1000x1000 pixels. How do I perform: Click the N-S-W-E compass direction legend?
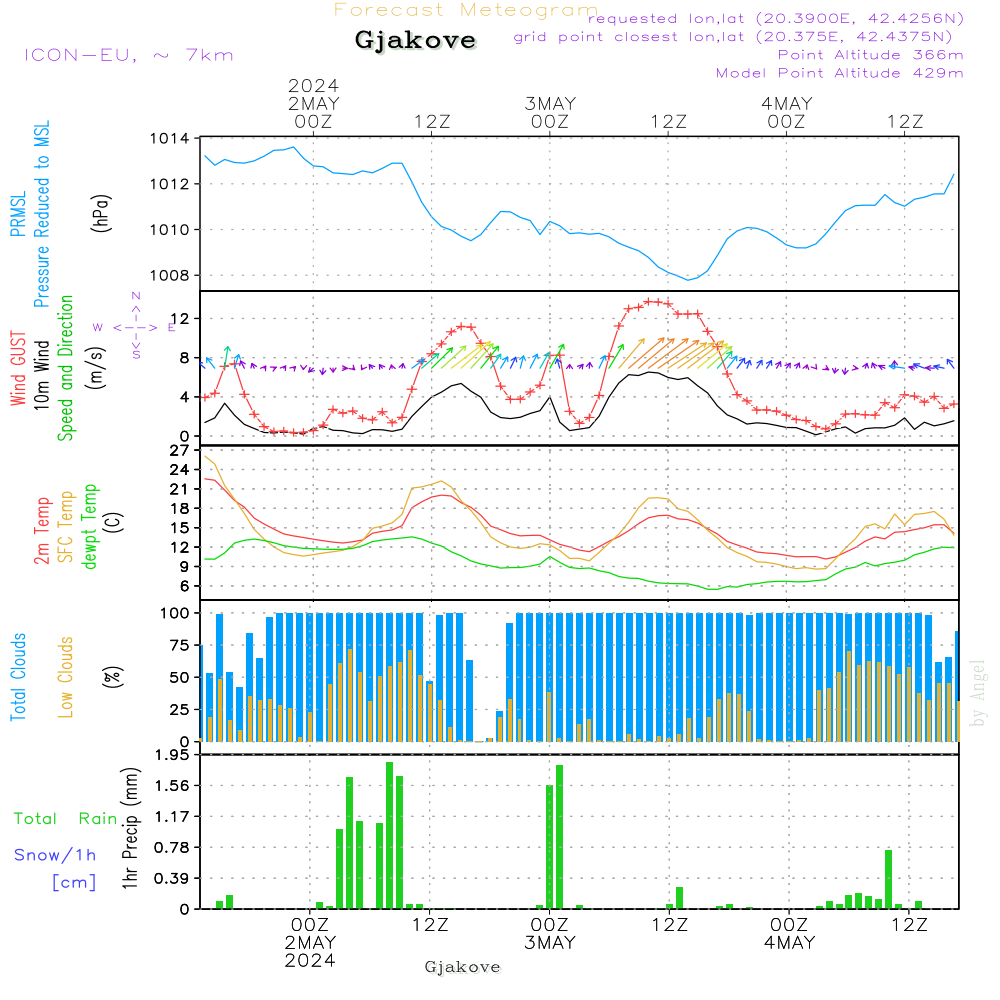pos(135,327)
